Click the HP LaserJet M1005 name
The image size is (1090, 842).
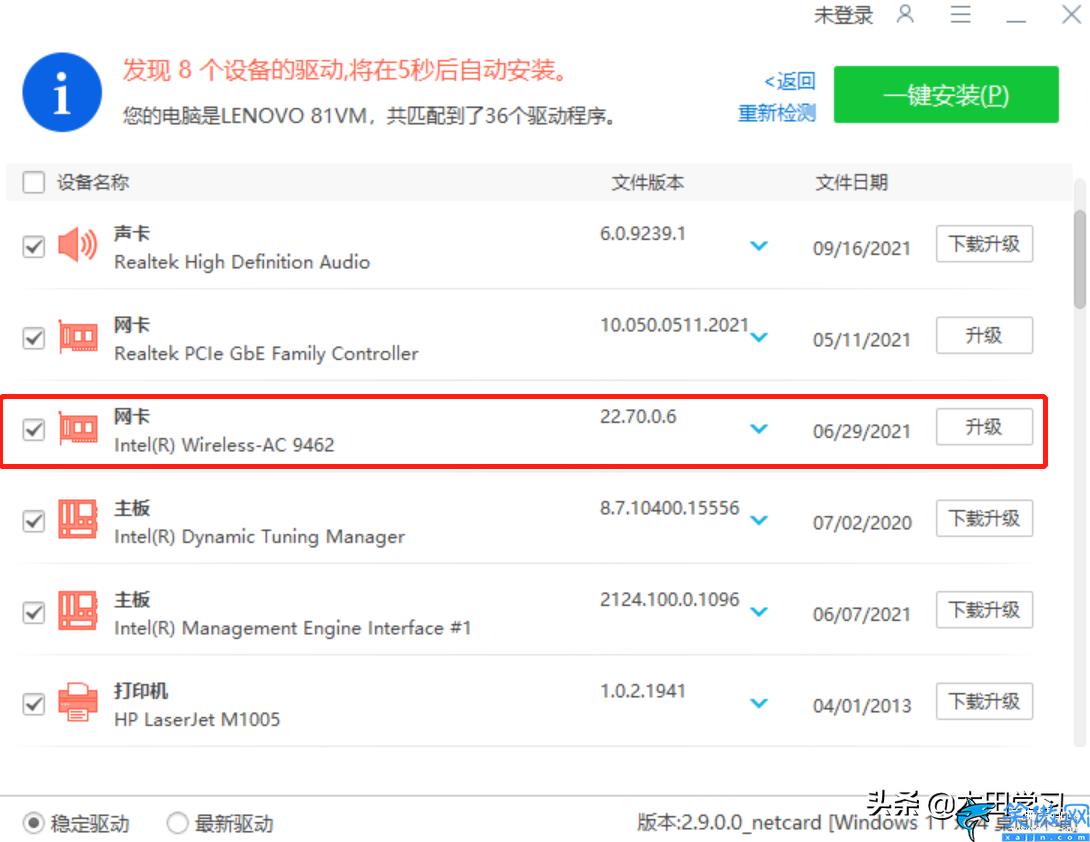click(x=197, y=720)
